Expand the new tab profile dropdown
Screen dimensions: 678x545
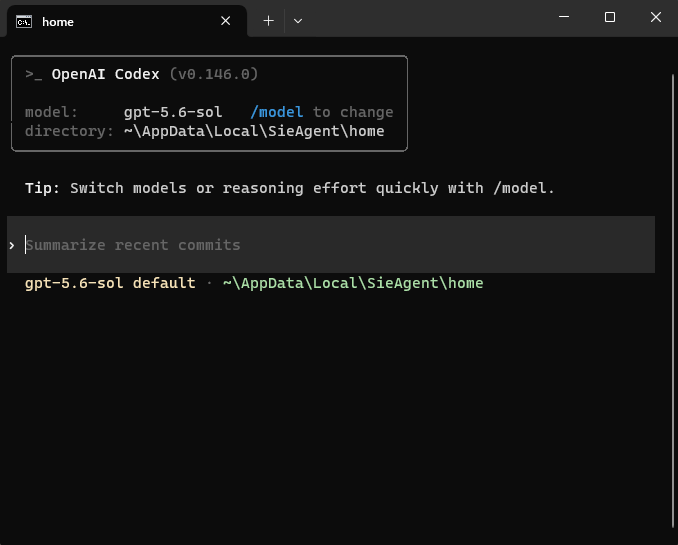pyautogui.click(x=298, y=21)
